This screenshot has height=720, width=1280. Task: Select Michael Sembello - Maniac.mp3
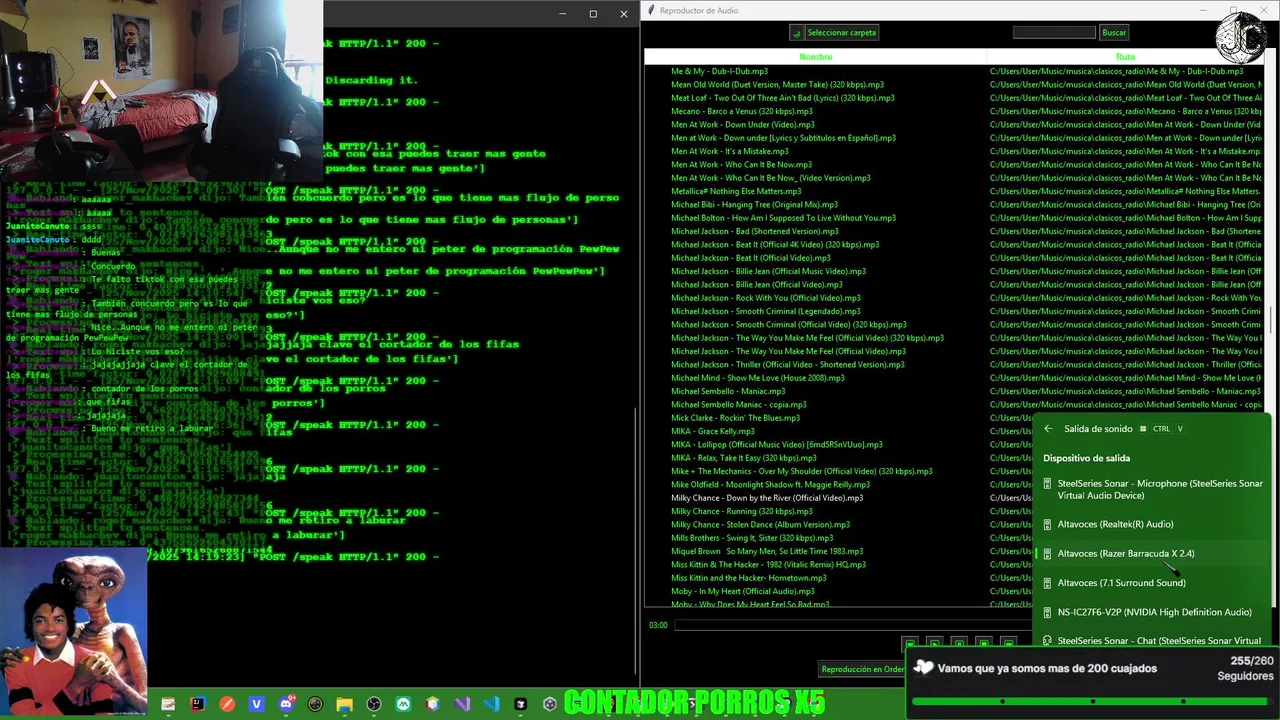[x=728, y=391]
